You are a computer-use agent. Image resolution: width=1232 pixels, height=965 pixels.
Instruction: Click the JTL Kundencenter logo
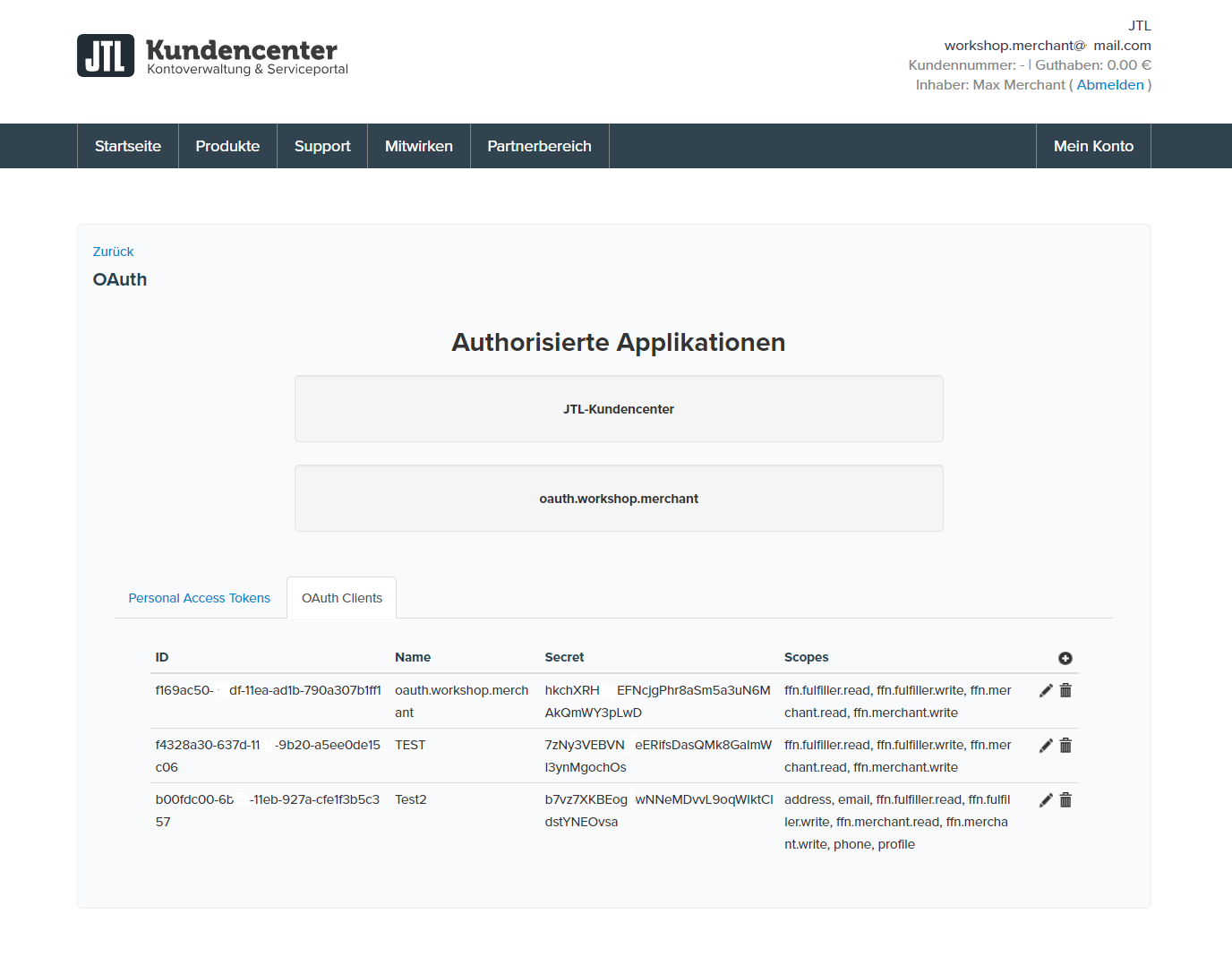pyautogui.click(x=212, y=56)
